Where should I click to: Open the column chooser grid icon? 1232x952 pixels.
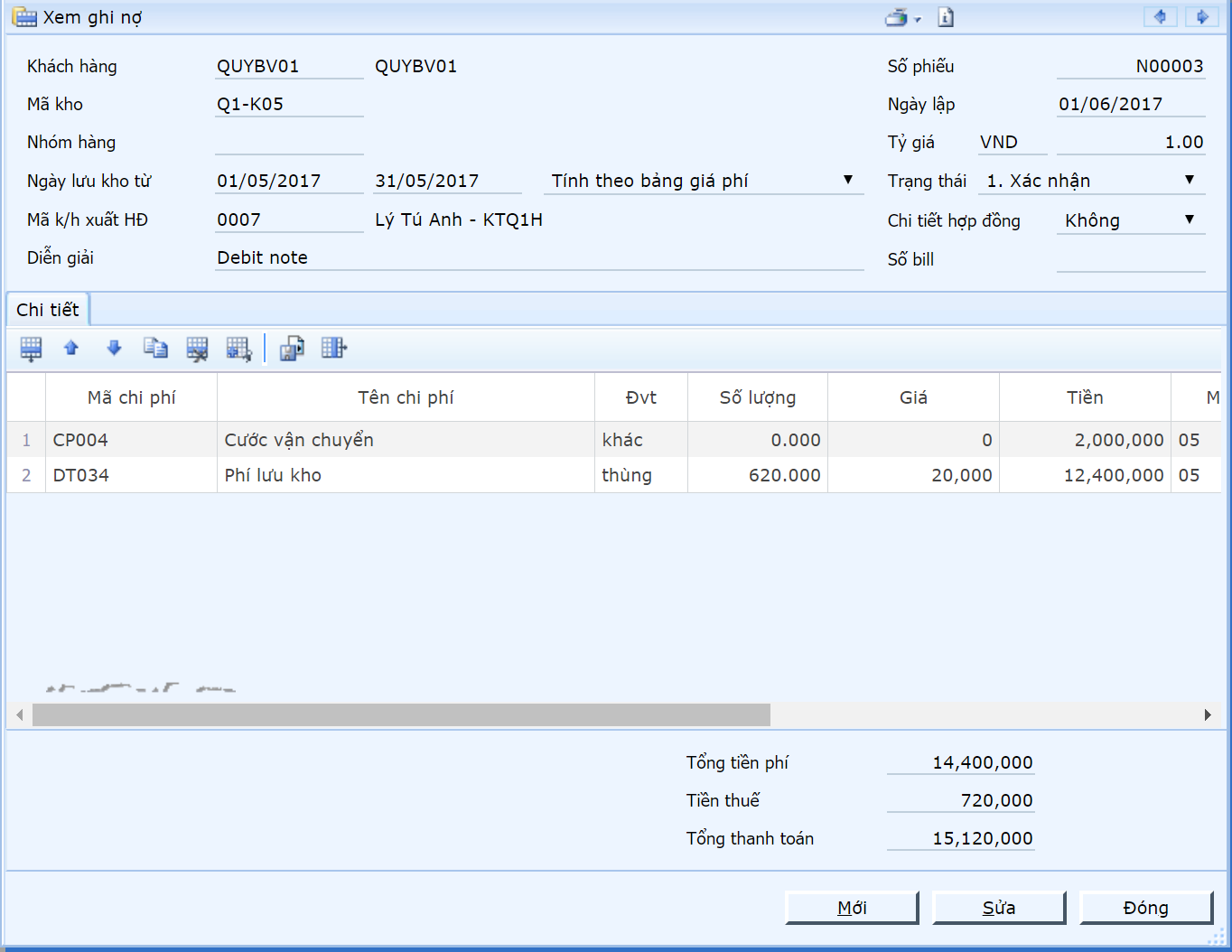pyautogui.click(x=333, y=349)
